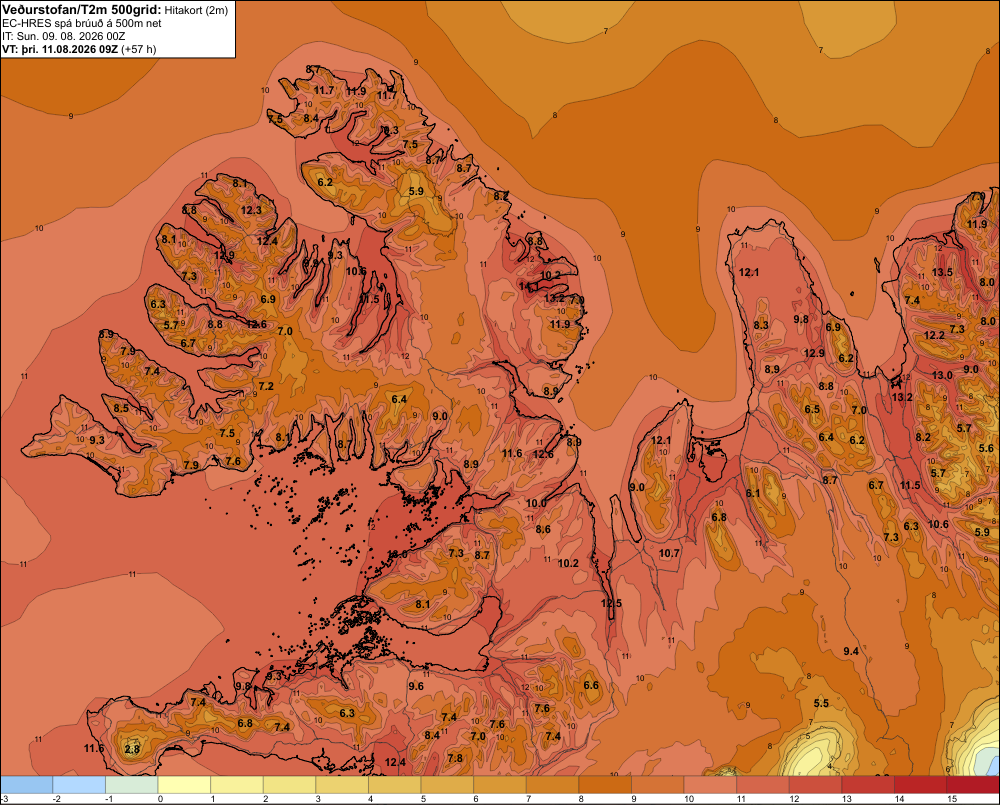Pick legend swatch between 6 and 7
This screenshot has width=1000, height=805.
click(x=500, y=785)
